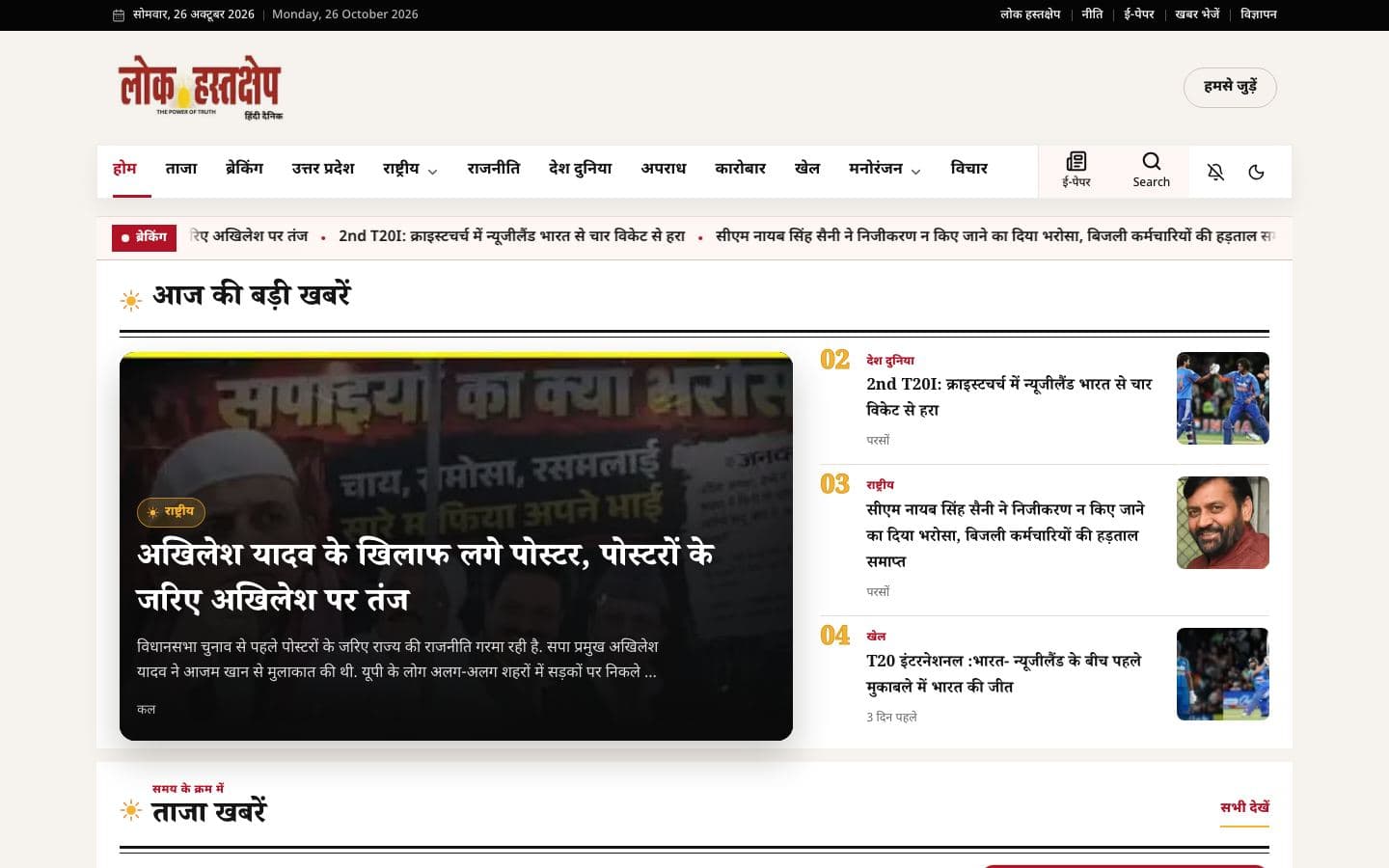Toggle notifications bell-off icon
The width and height of the screenshot is (1389, 868).
pos(1215,172)
